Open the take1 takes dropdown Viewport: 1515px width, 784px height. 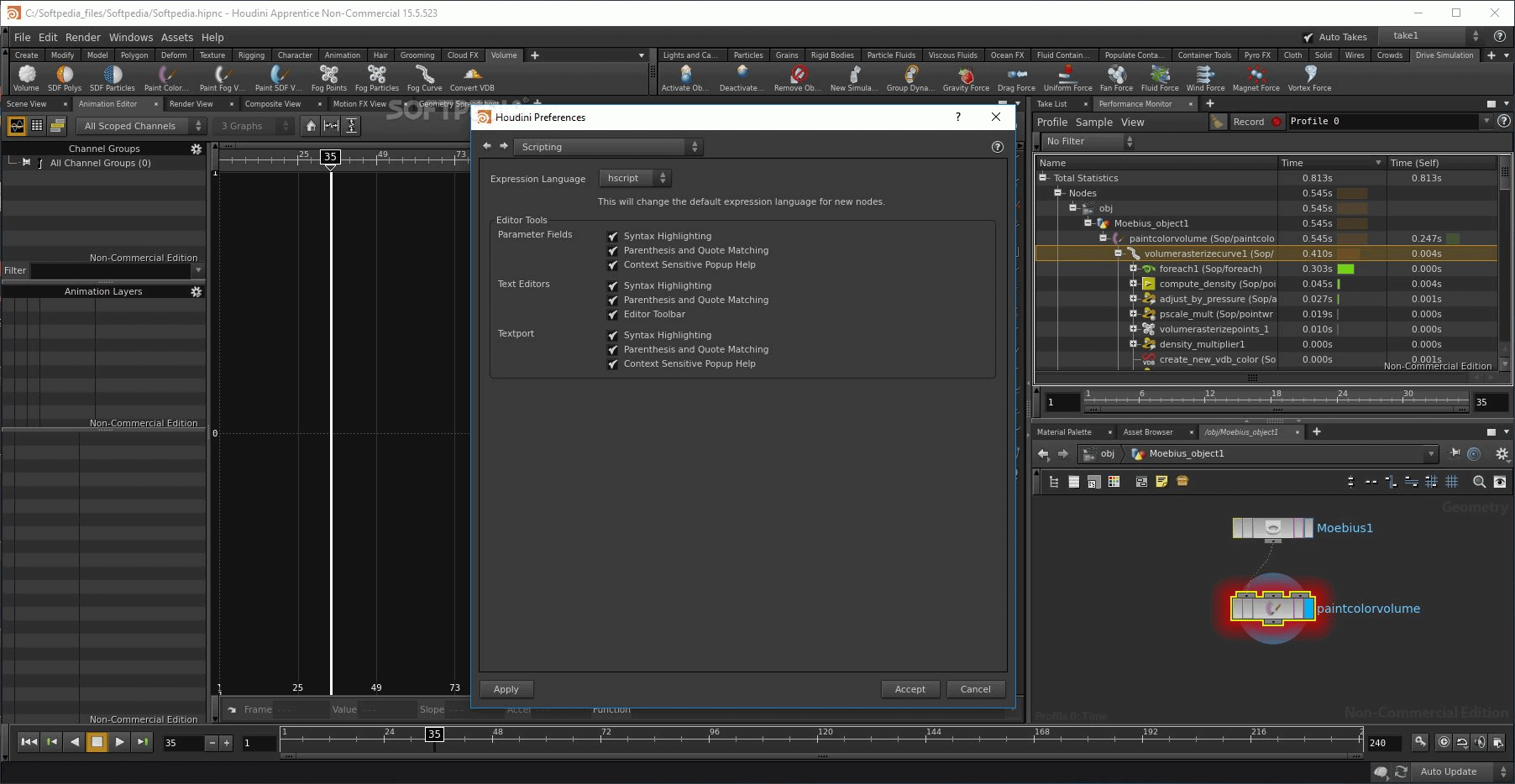click(x=1433, y=35)
